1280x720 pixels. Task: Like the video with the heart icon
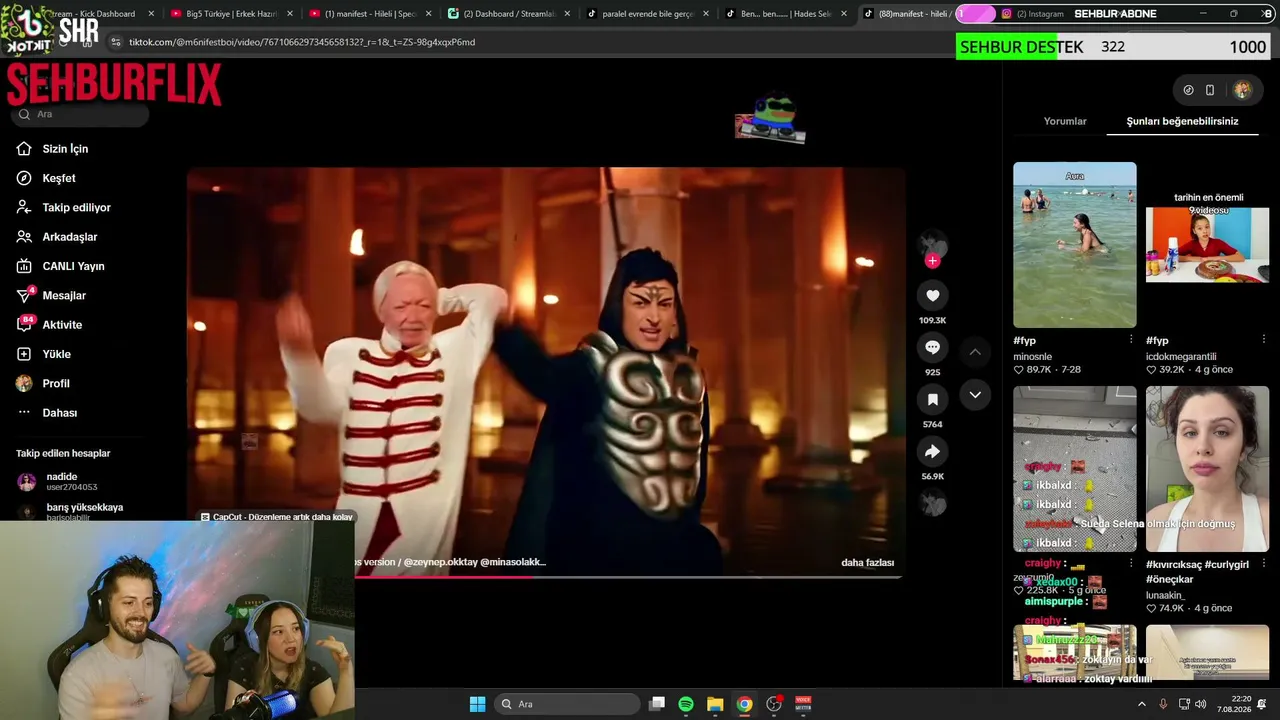click(932, 295)
